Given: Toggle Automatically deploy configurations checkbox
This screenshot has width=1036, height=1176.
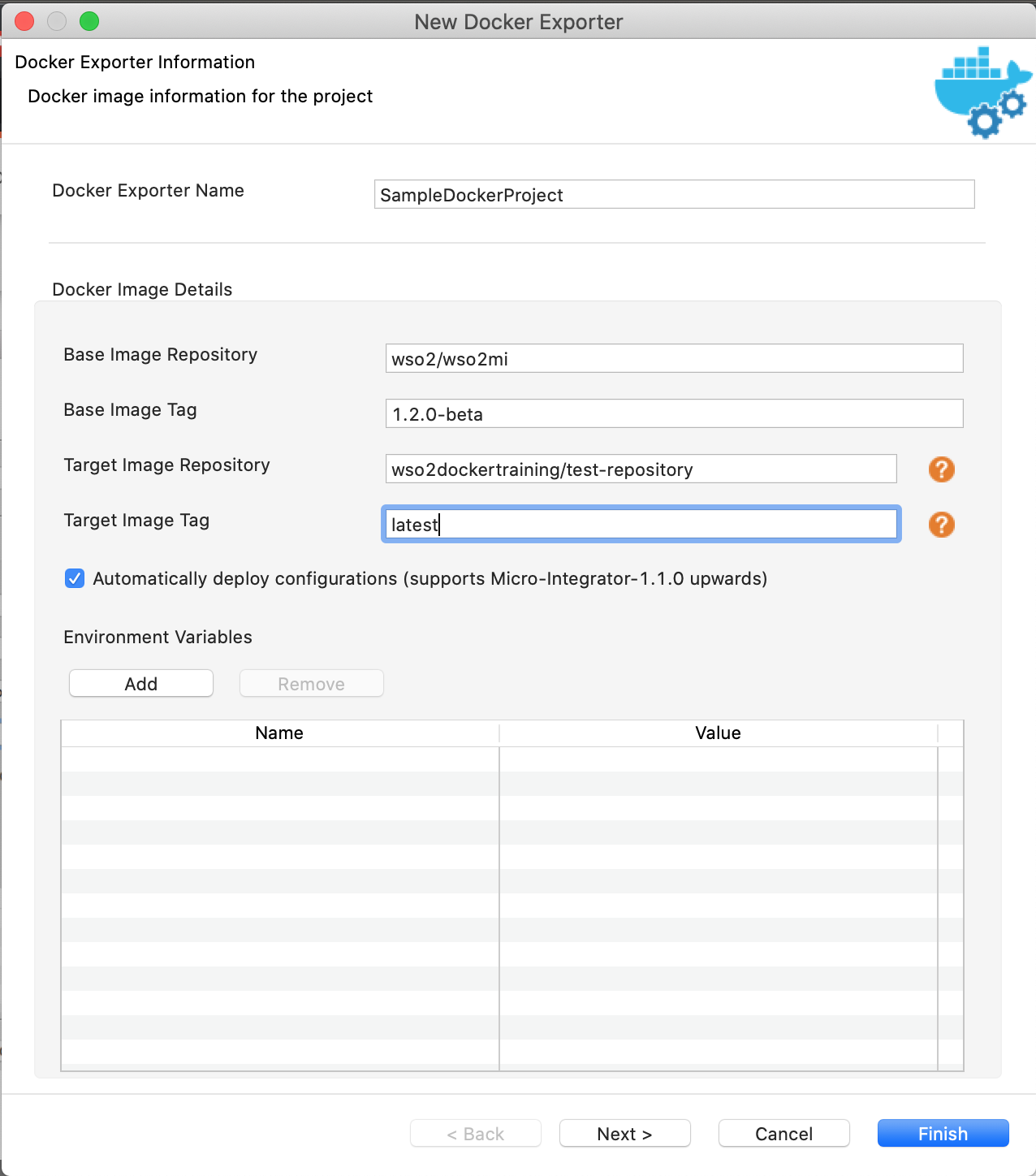Looking at the screenshot, I should [x=75, y=578].
